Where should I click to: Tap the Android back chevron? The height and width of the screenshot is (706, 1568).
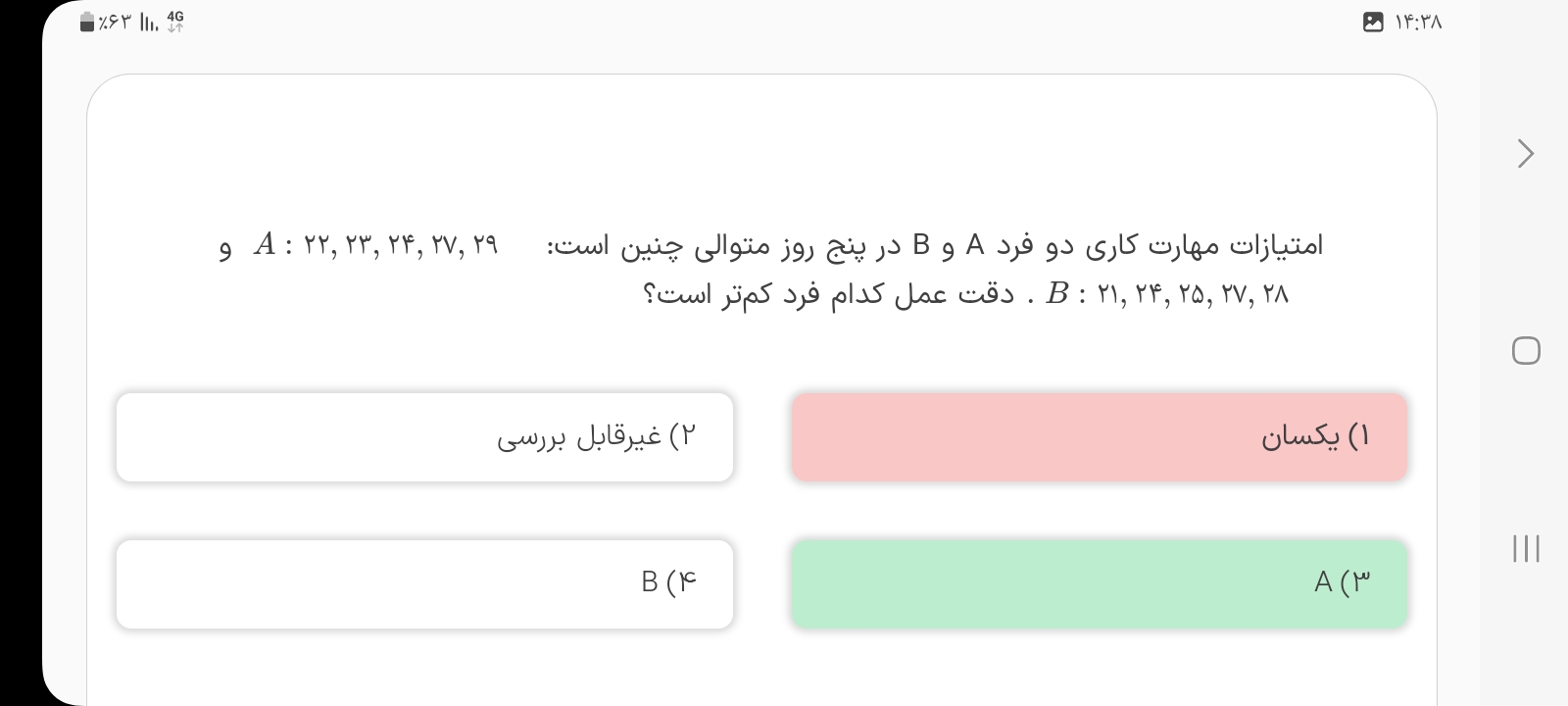click(1525, 154)
